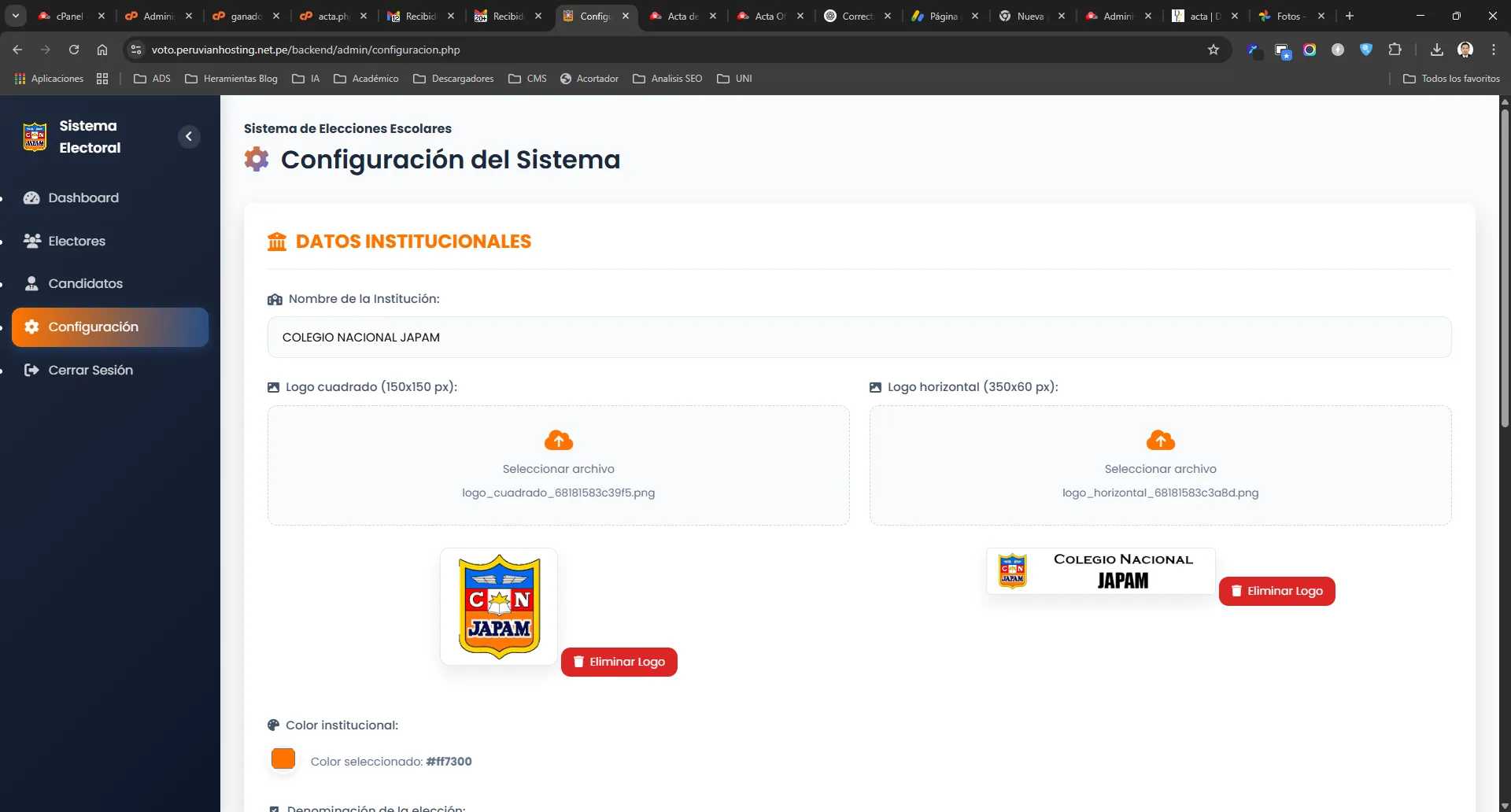
Task: Click the Electores people icon
Action: 31,241
